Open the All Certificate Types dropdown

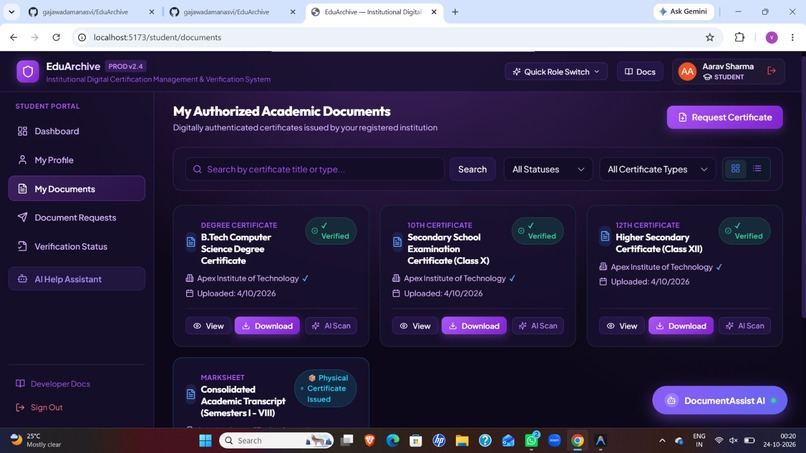click(657, 169)
